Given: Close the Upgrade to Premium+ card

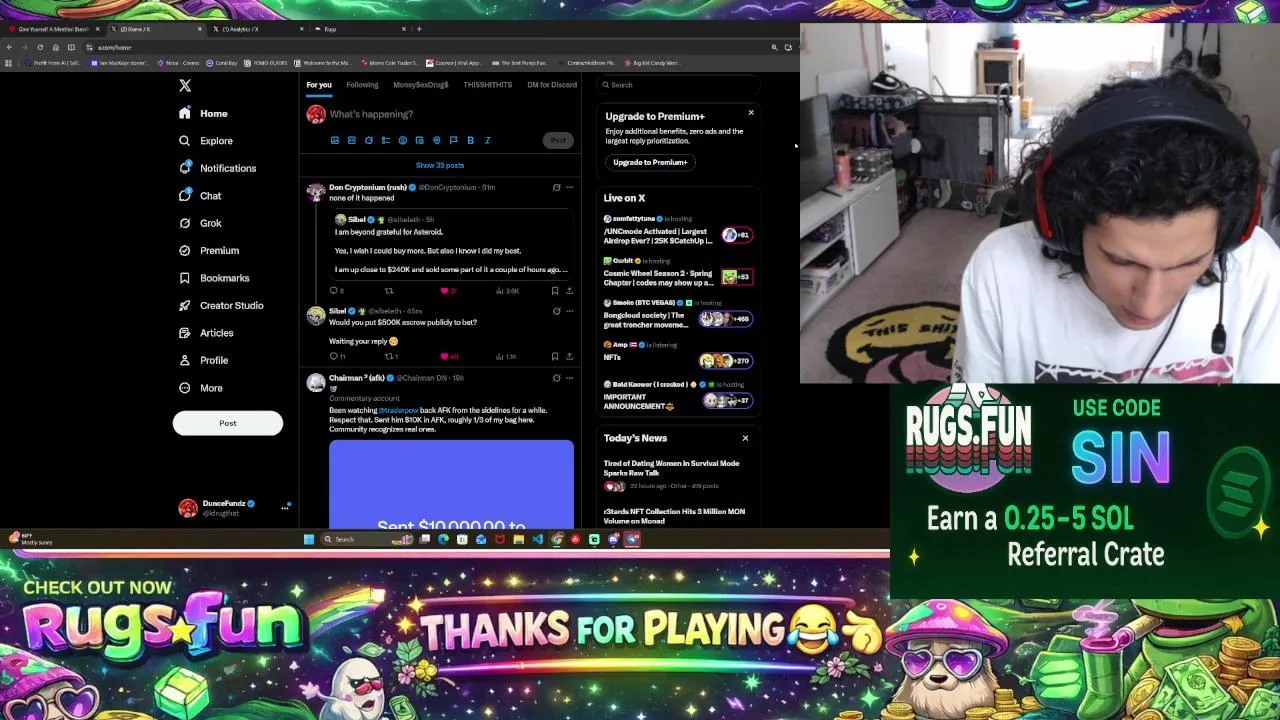Looking at the screenshot, I should [x=751, y=113].
